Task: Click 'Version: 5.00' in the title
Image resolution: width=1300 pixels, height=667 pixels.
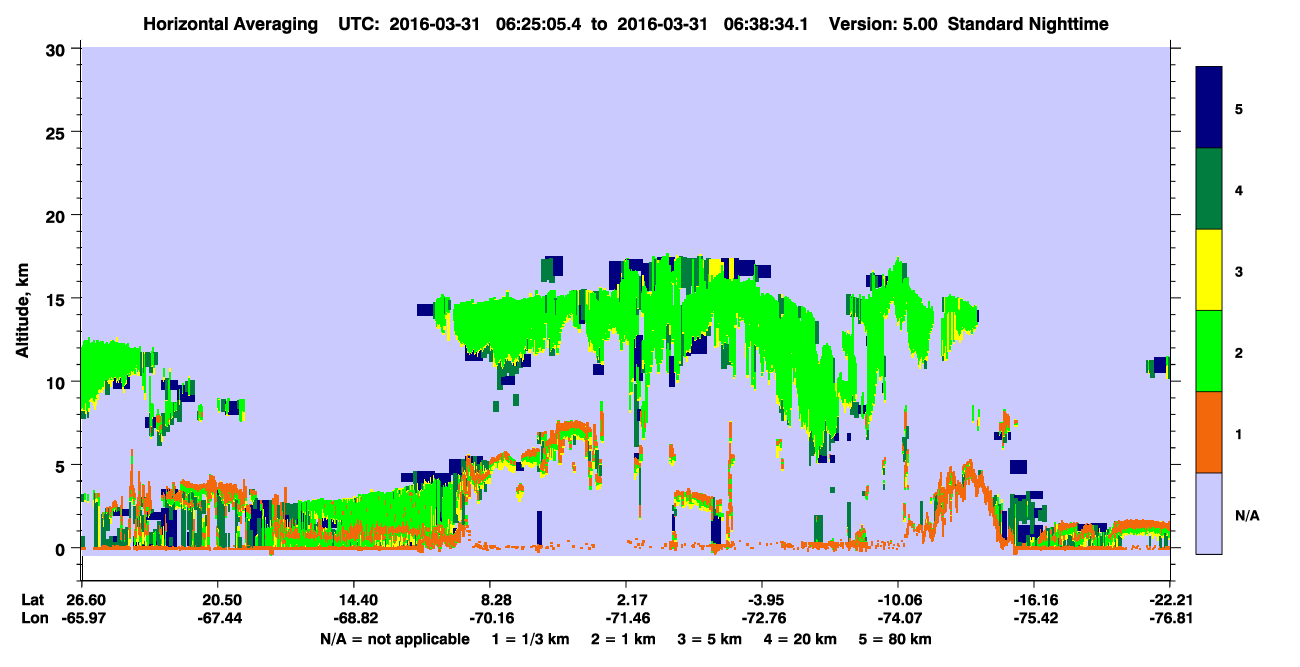Action: coord(883,24)
